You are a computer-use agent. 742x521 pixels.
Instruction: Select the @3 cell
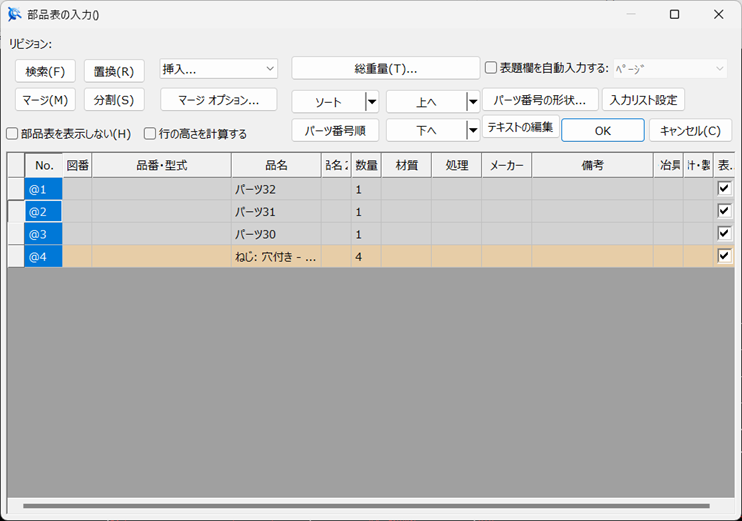(x=44, y=234)
